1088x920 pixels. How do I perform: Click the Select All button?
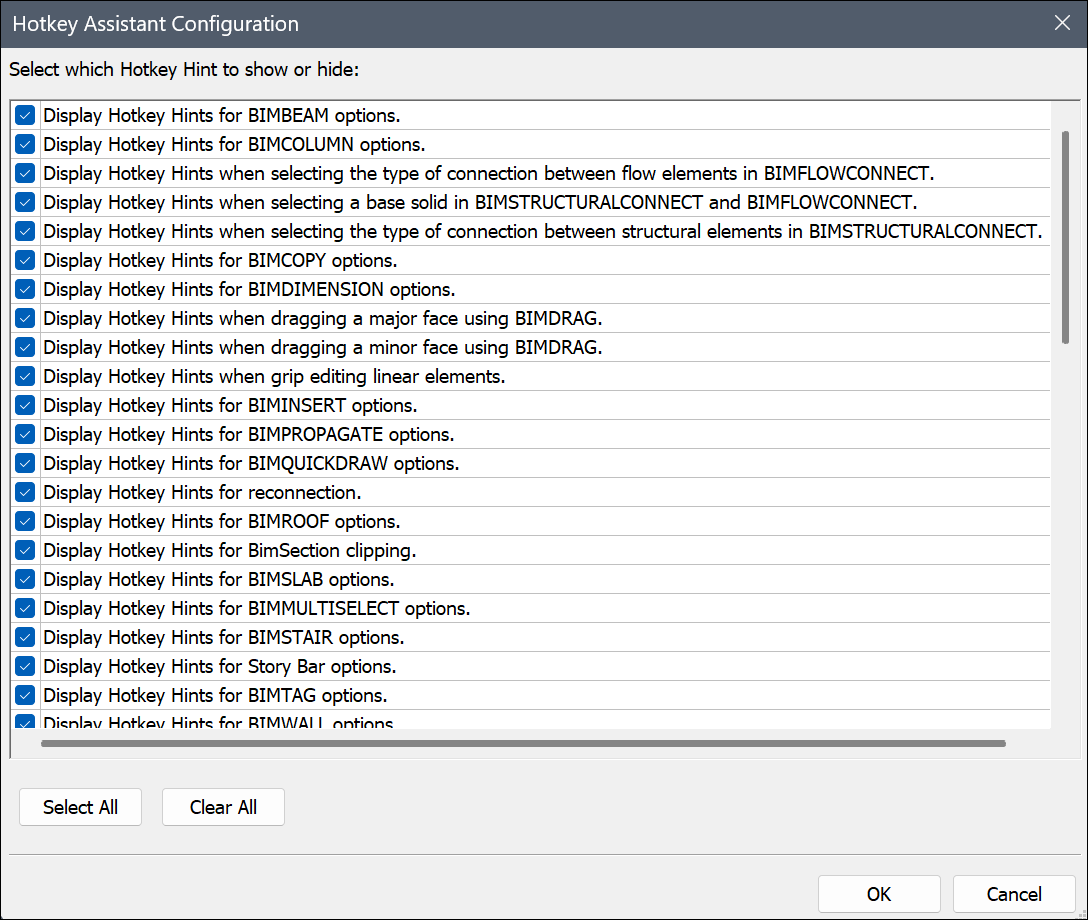coord(80,807)
